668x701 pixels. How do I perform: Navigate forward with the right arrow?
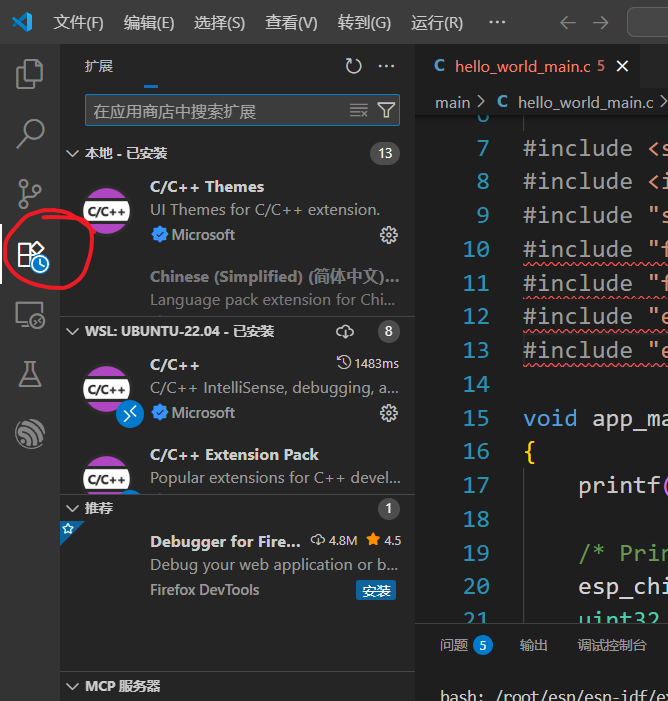click(x=600, y=22)
